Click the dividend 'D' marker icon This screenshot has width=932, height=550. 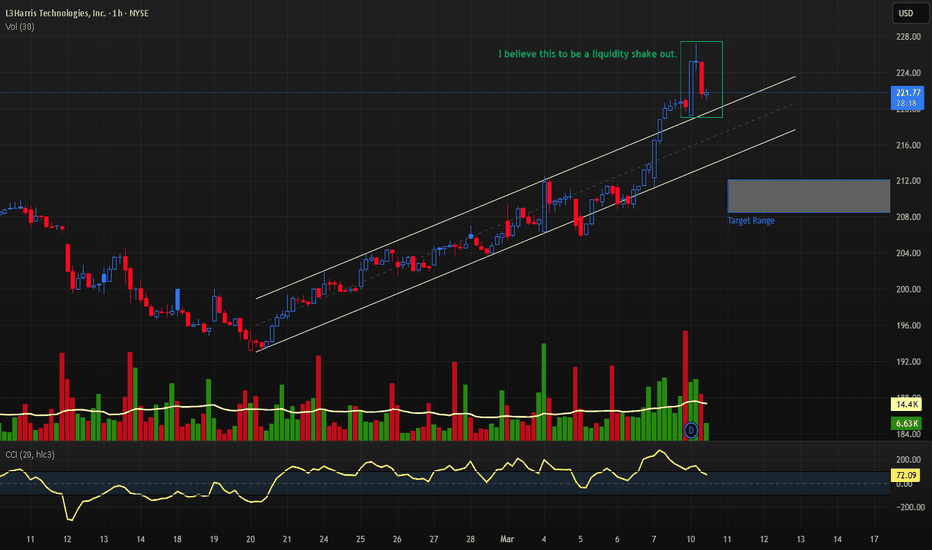click(x=690, y=430)
